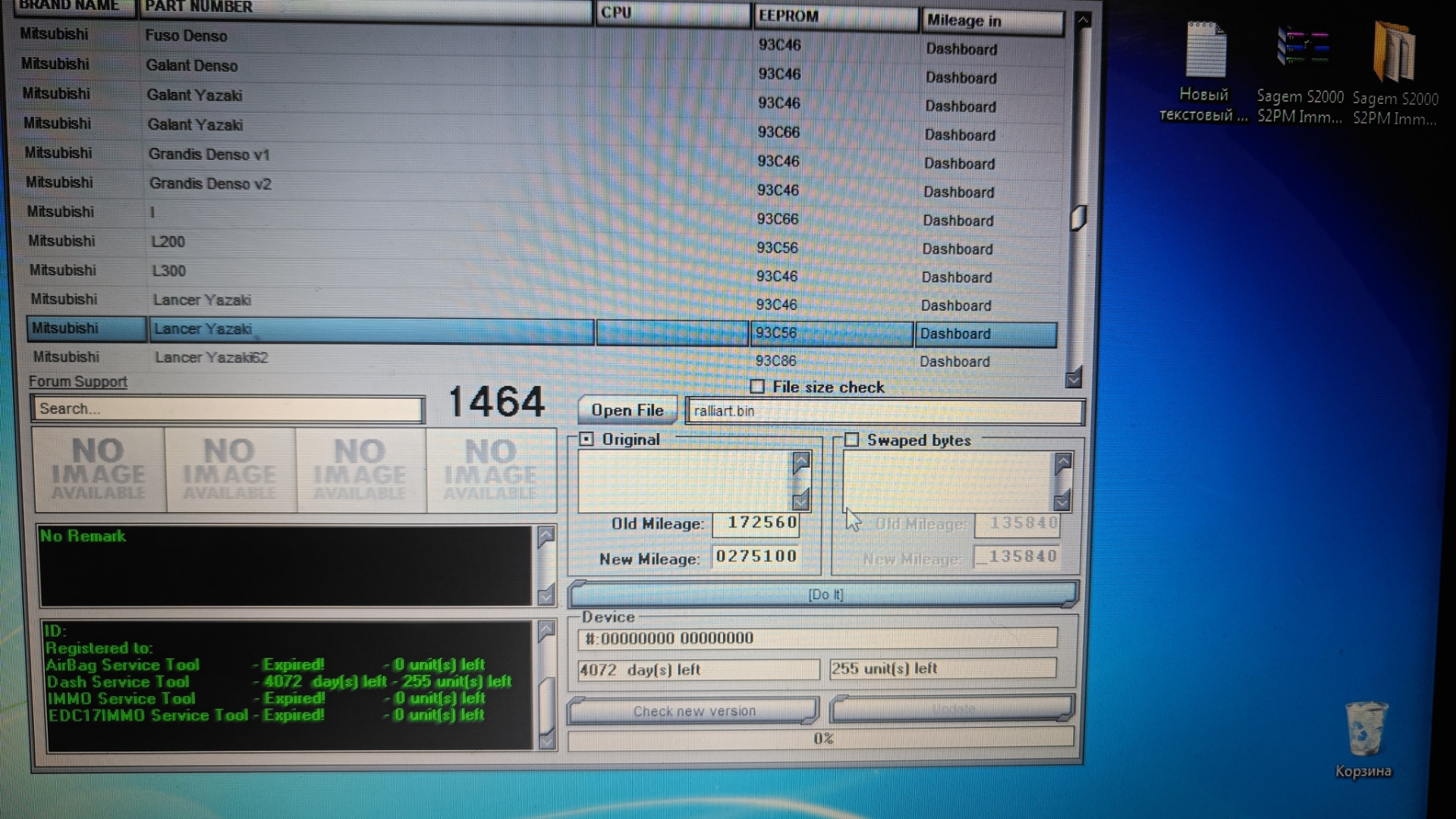Image resolution: width=1456 pixels, height=819 pixels.
Task: Click the IMMO Service Tool license line
Action: click(266, 698)
